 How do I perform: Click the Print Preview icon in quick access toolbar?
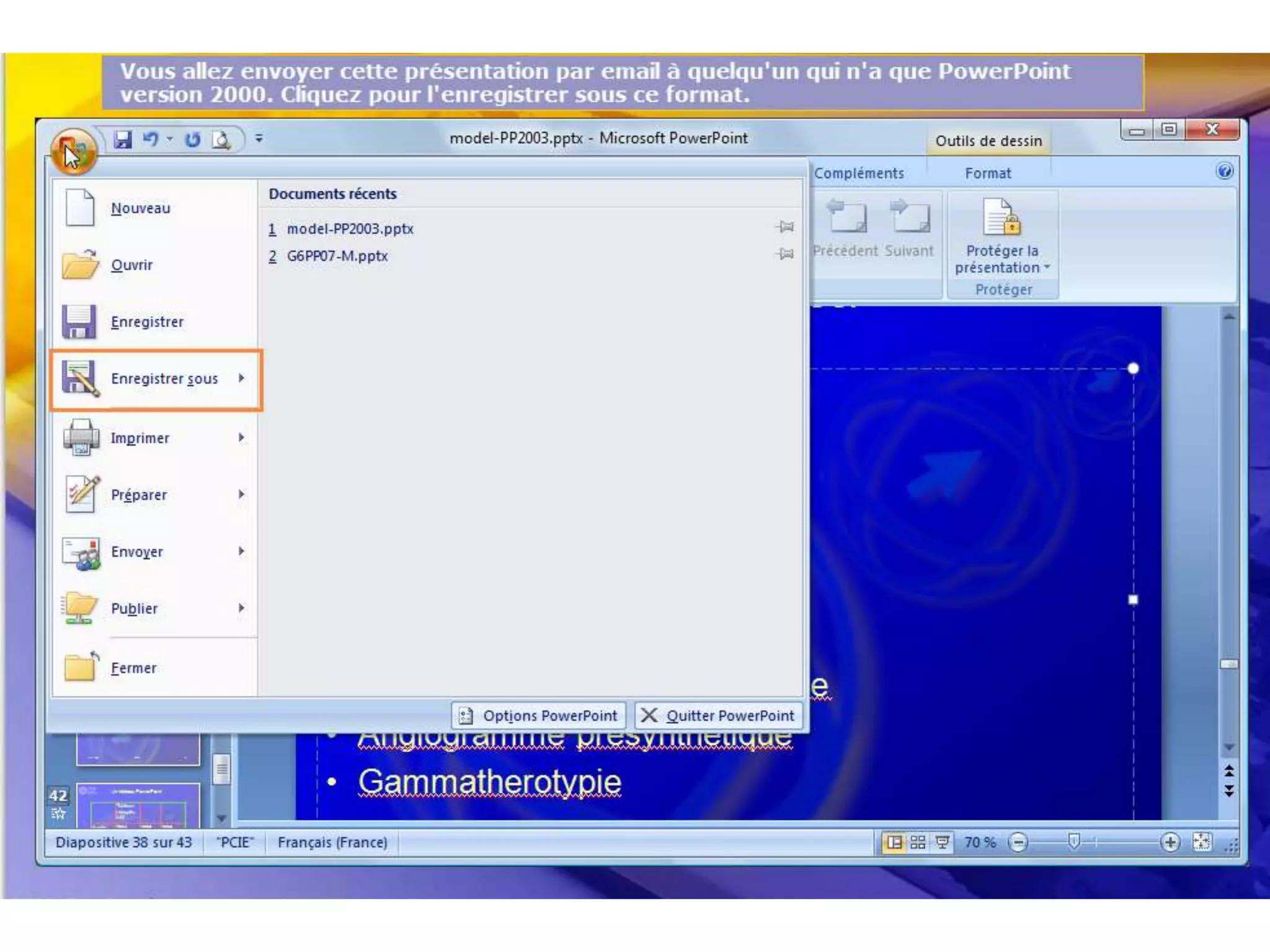pyautogui.click(x=221, y=139)
